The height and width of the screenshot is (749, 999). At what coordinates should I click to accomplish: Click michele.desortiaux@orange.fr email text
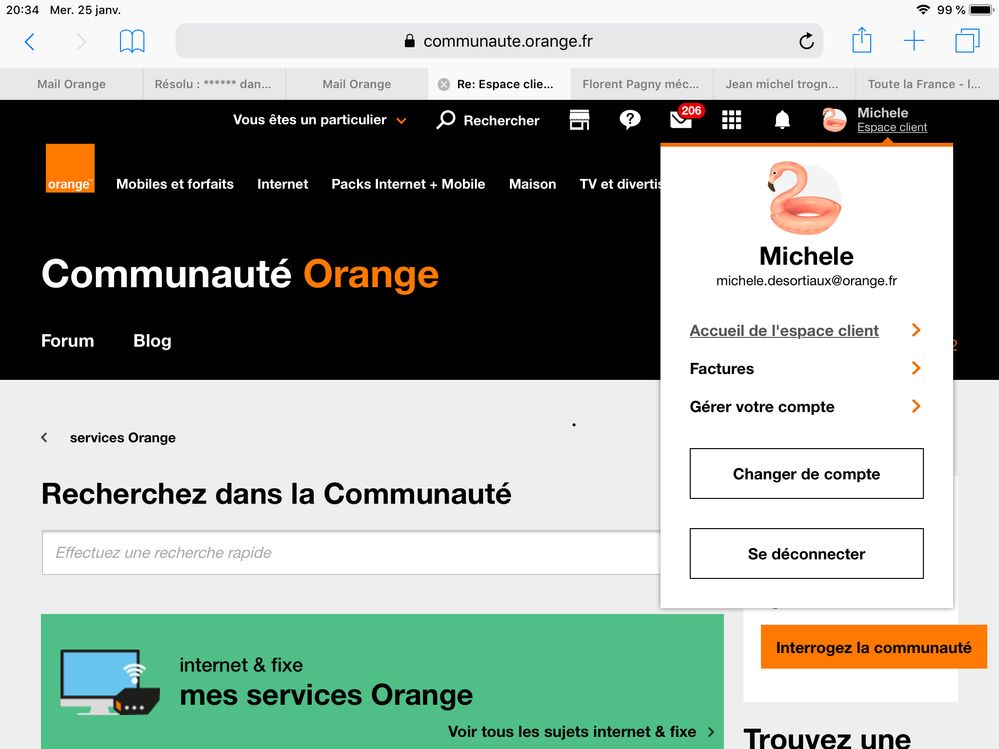806,281
